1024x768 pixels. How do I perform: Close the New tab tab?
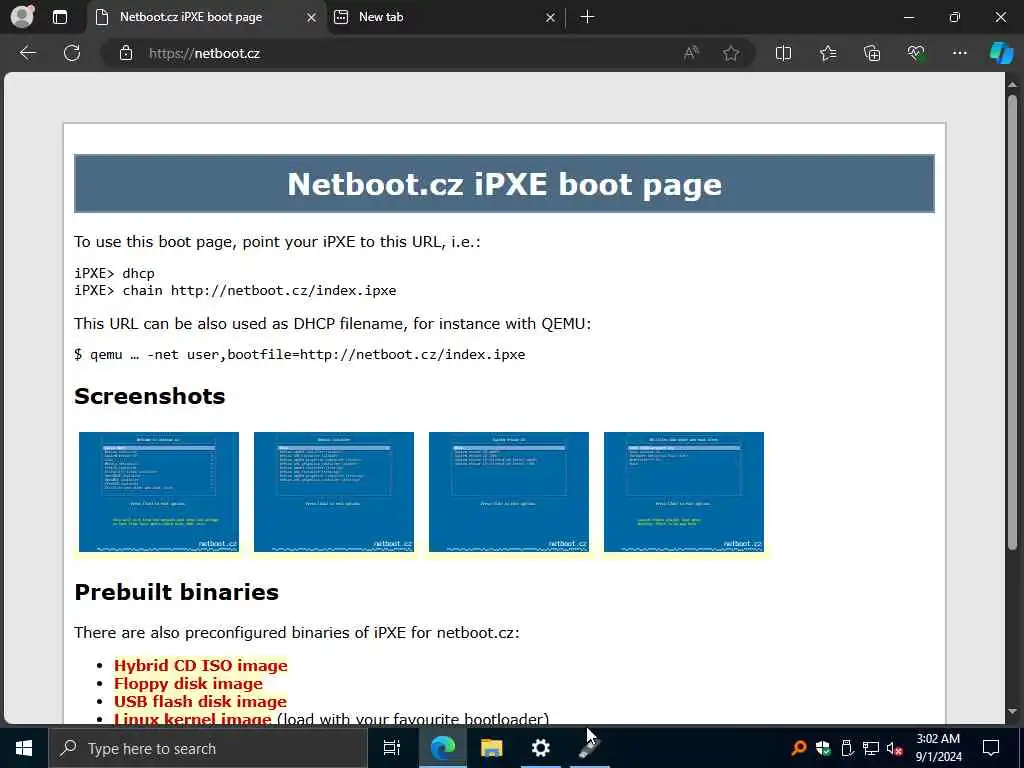click(551, 18)
